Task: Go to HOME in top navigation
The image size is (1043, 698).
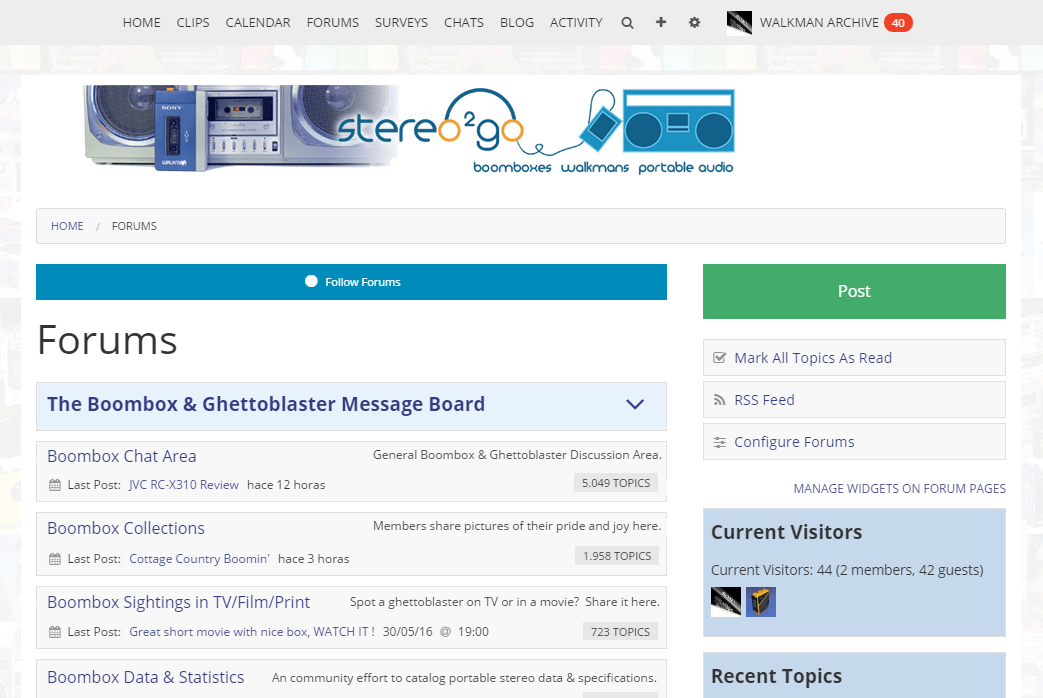Action: [142, 23]
